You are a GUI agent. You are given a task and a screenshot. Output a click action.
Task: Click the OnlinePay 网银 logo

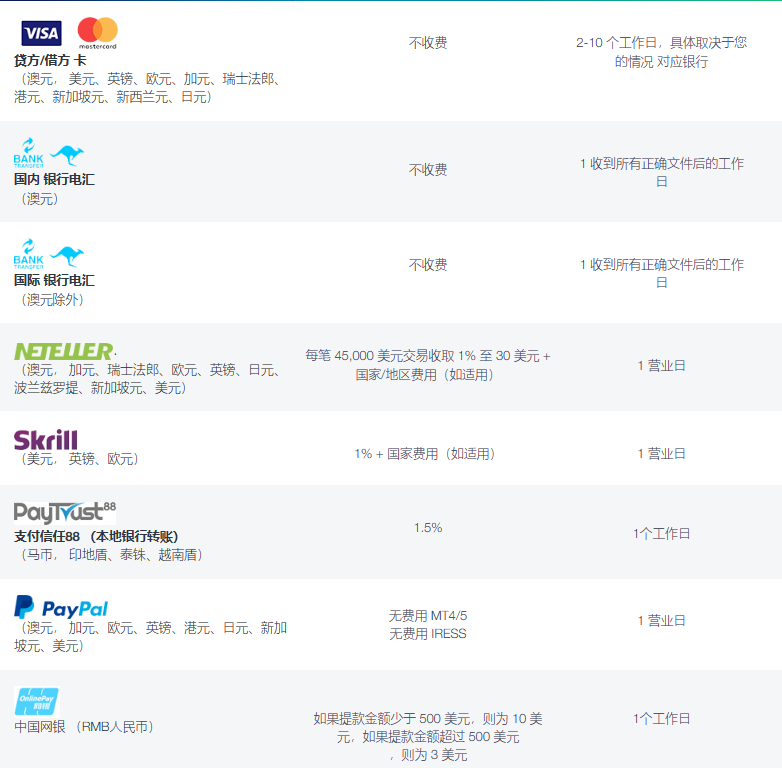tap(36, 702)
